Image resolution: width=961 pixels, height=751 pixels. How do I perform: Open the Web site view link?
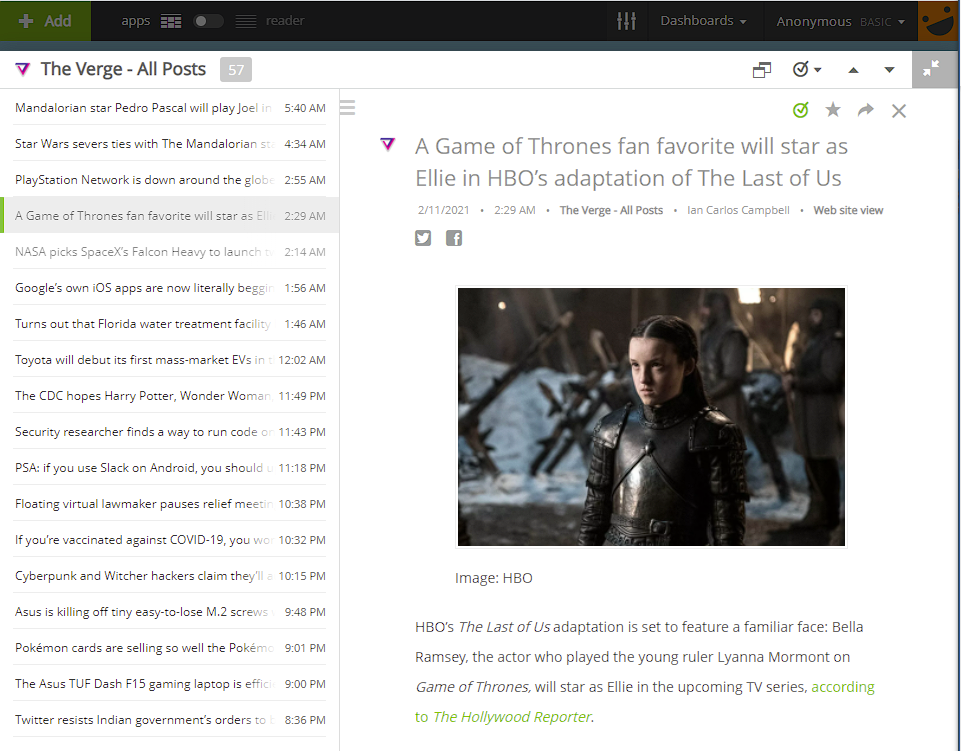coord(848,210)
